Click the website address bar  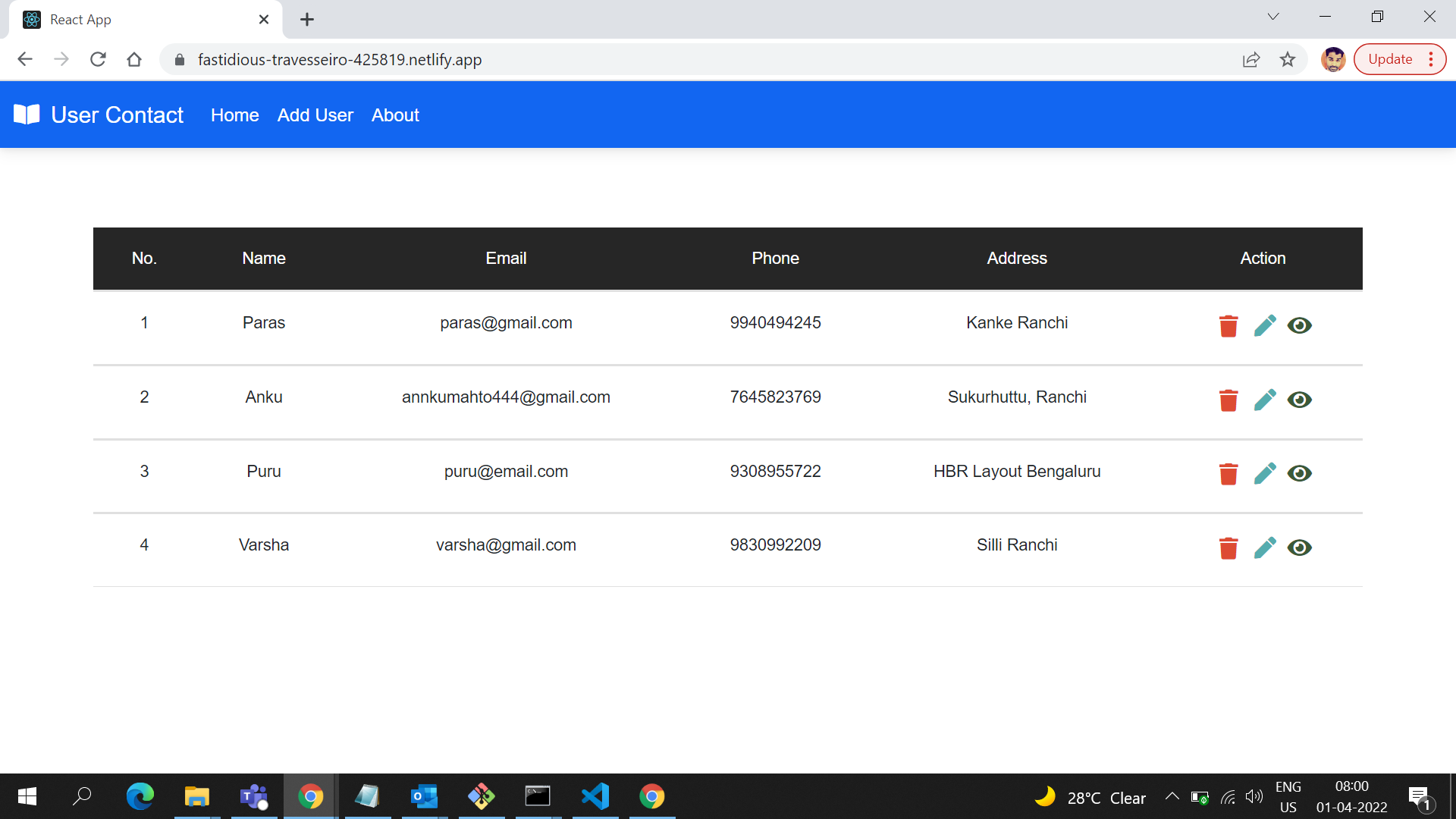[338, 59]
